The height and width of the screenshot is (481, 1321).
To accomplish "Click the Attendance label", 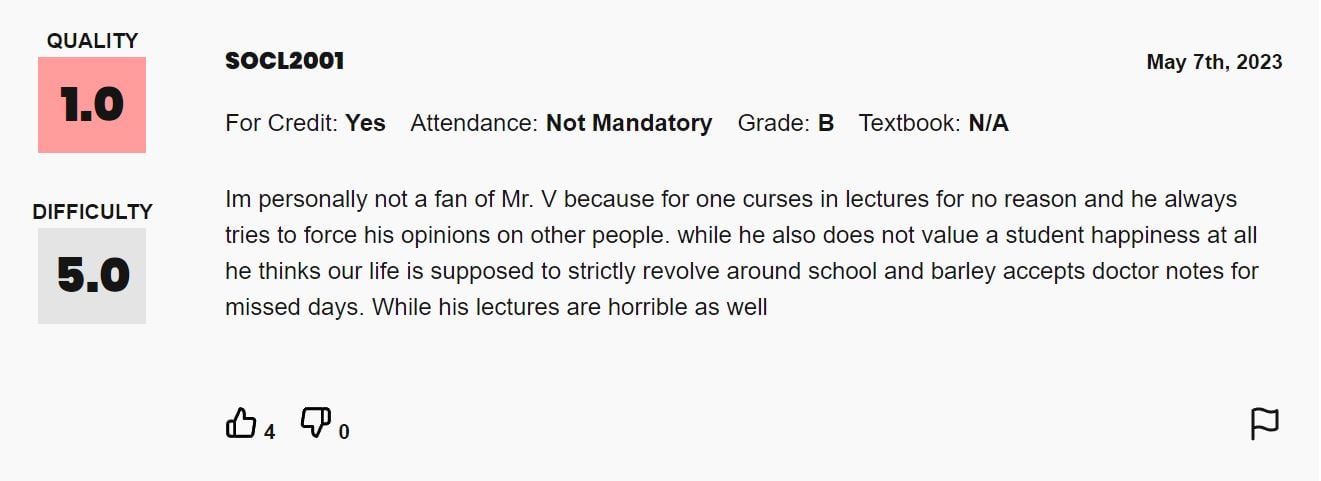I will pyautogui.click(x=475, y=123).
